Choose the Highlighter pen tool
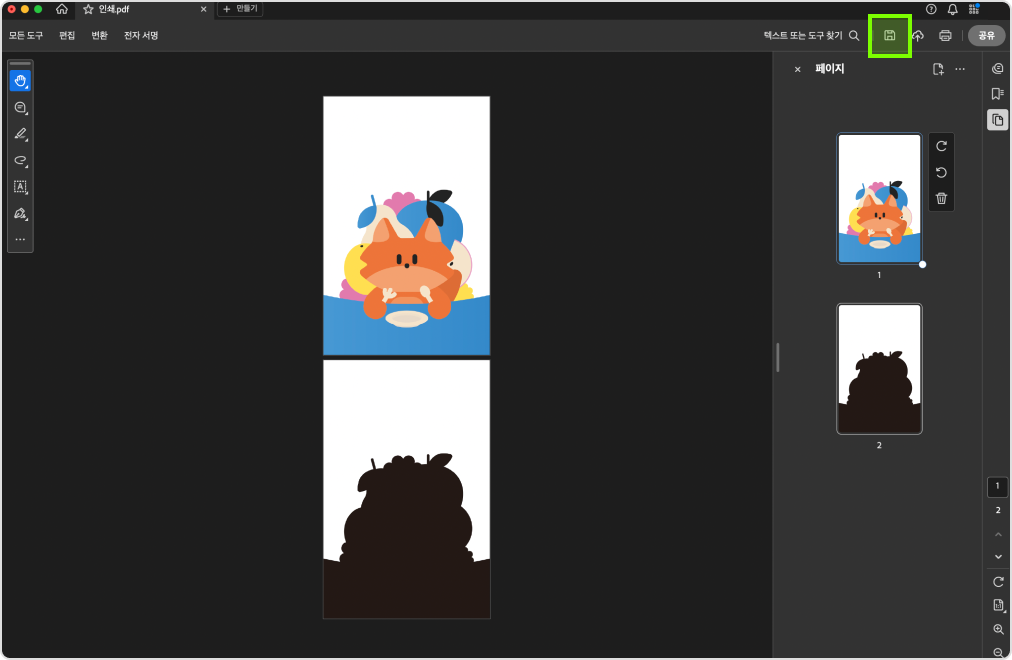 click(x=20, y=134)
